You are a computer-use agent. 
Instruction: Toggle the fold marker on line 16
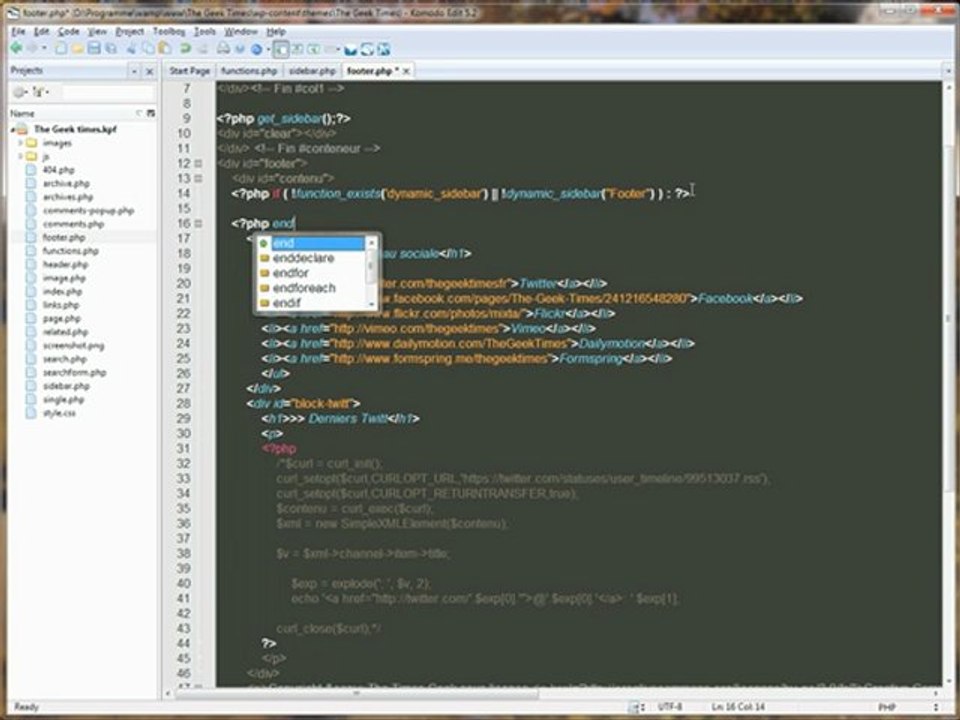pyautogui.click(x=198, y=223)
